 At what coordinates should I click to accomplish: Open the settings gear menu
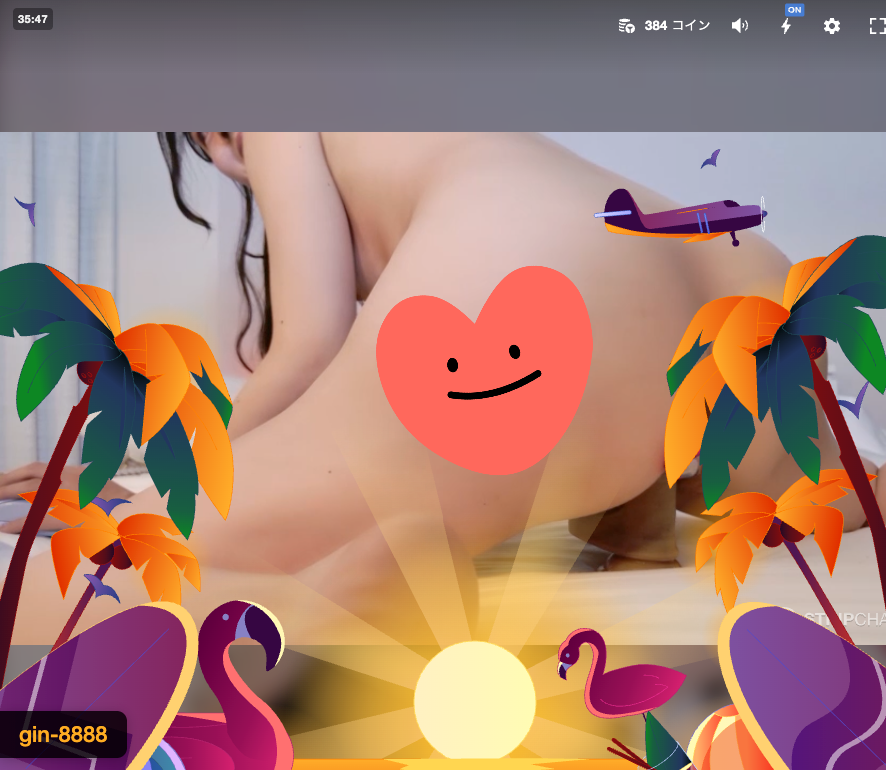(832, 26)
